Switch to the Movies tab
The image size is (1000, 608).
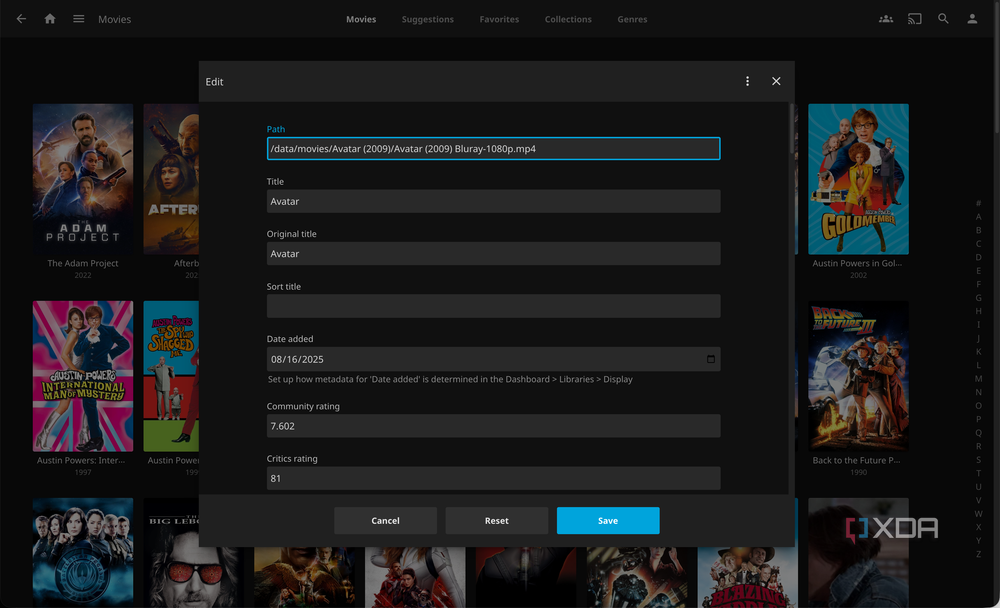click(361, 19)
